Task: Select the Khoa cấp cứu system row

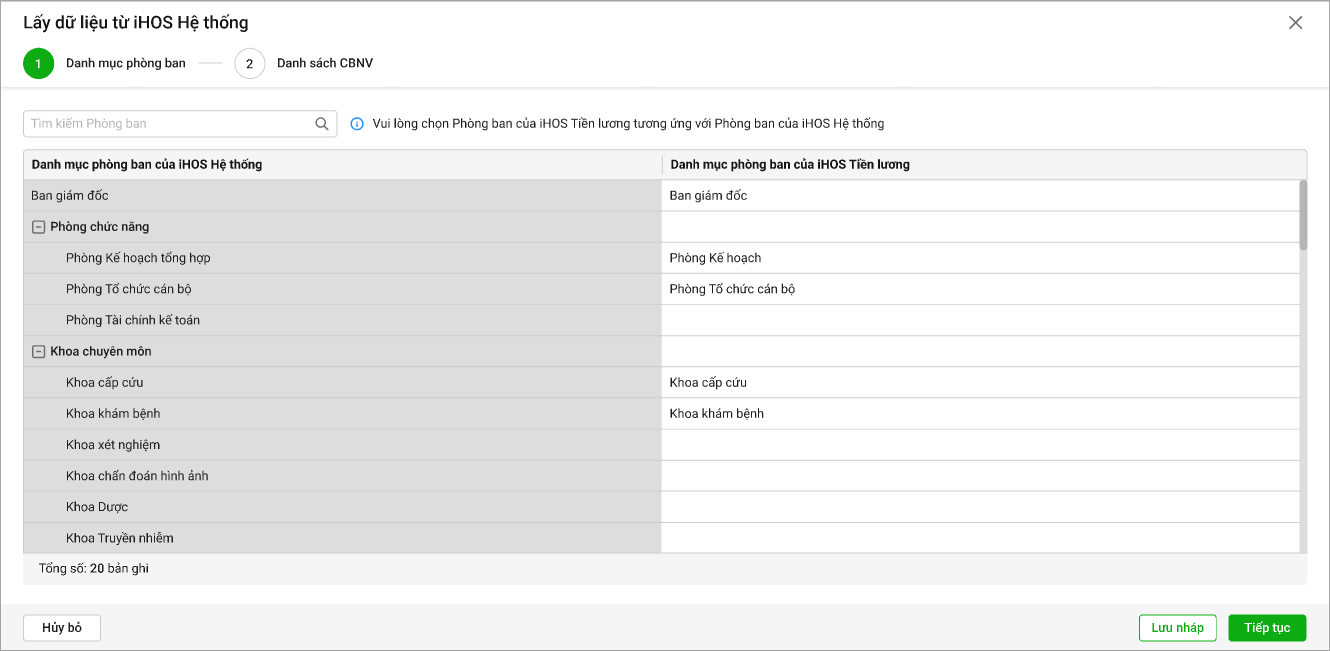Action: click(342, 383)
